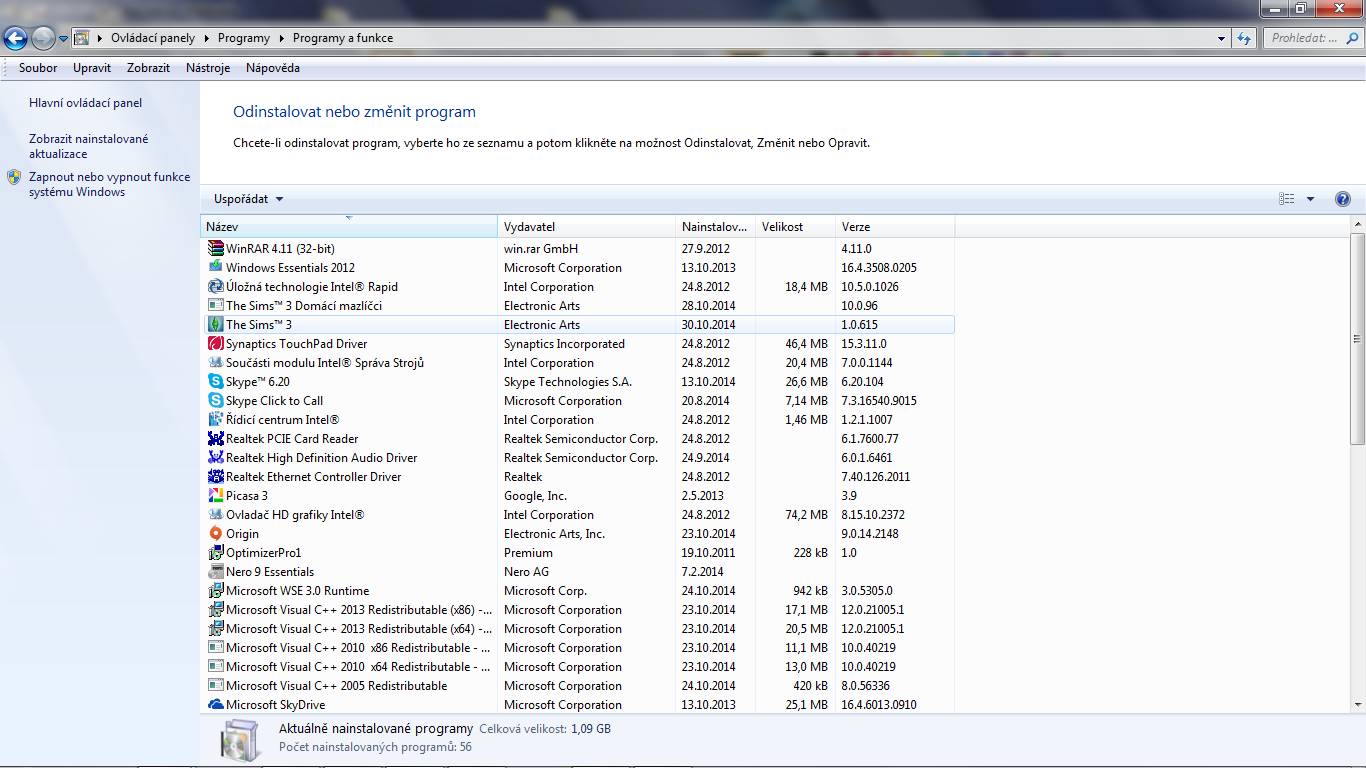The image size is (1366, 768).
Task: Open the recent pages dropdown arrow
Action: pos(63,39)
